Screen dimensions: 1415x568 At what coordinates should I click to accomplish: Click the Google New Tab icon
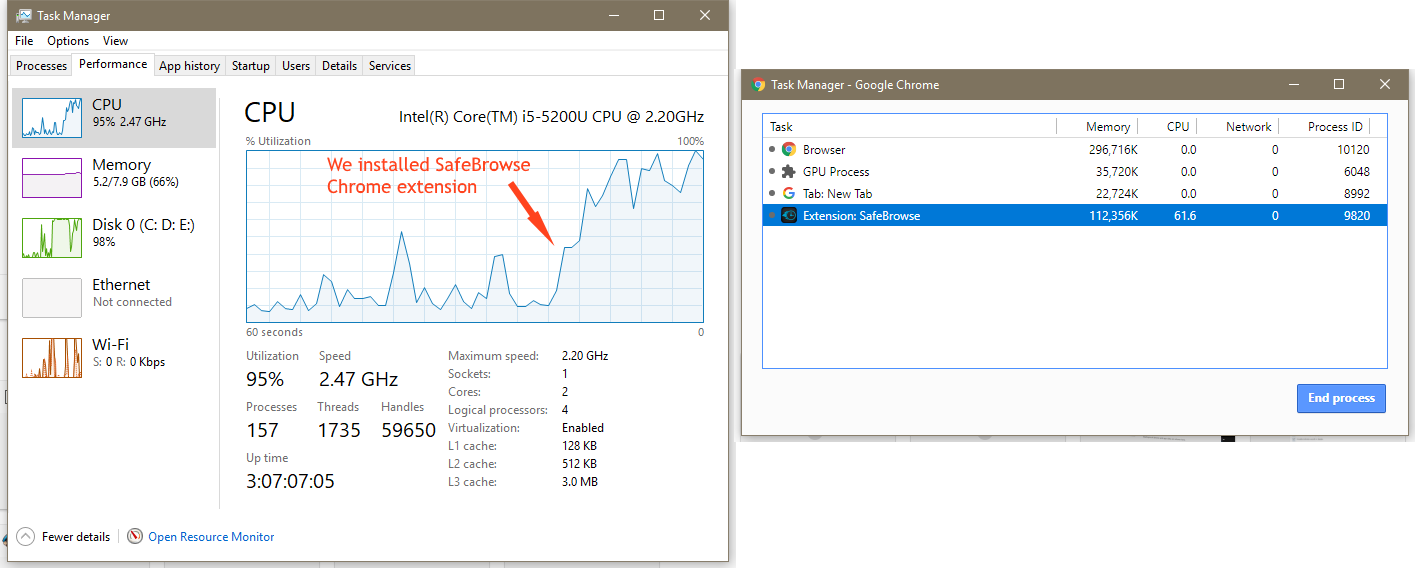pos(789,194)
